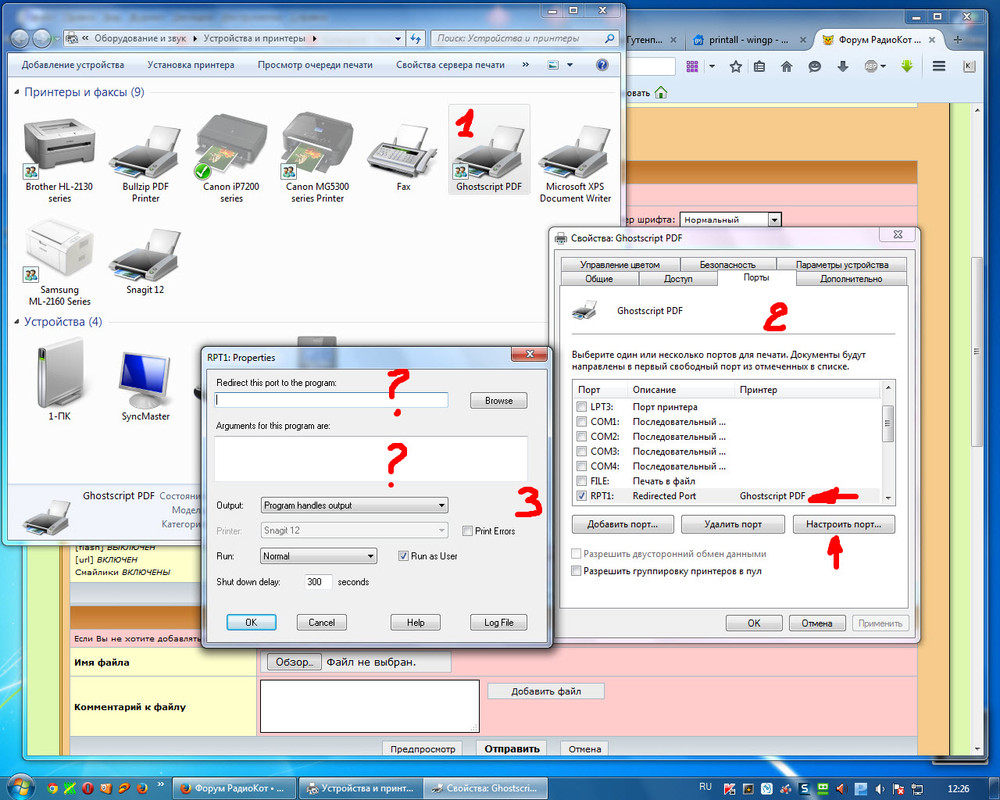This screenshot has height=800, width=1000.
Task: Open the browser home icon
Action: 786,66
